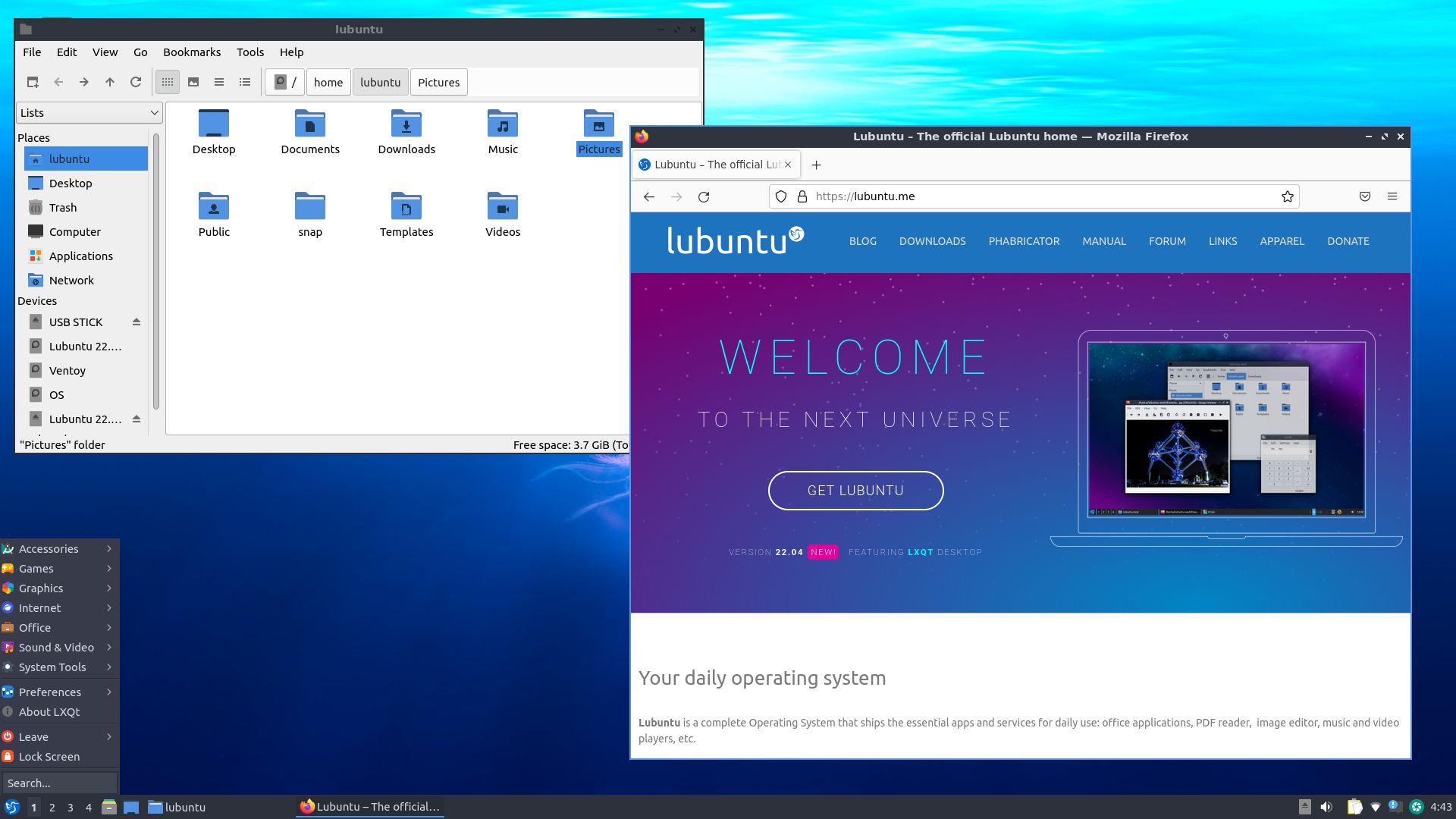Switch file manager to thumbnail view

tap(193, 82)
